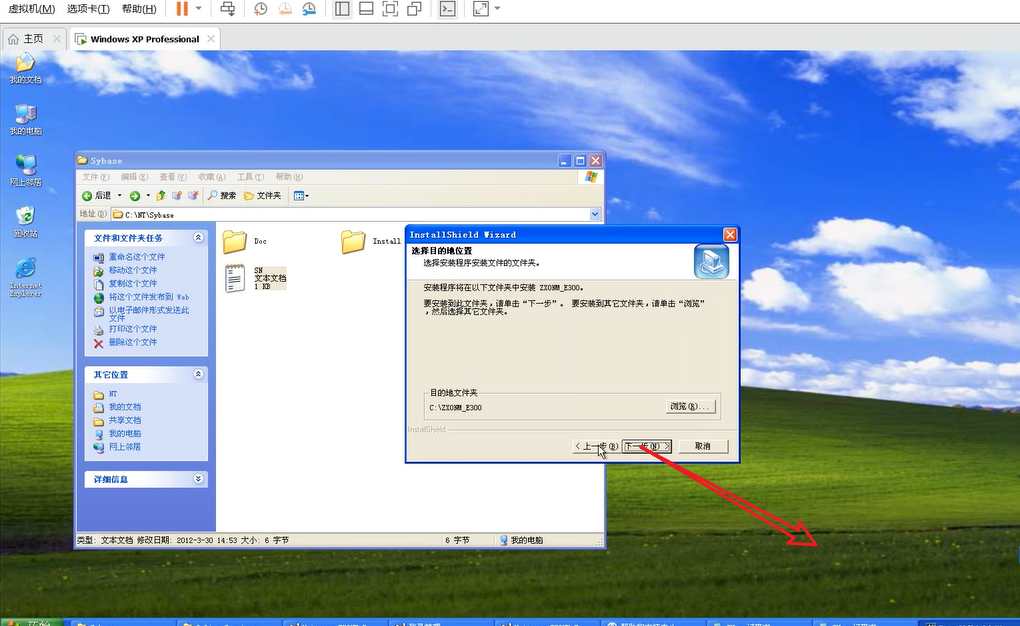Screen dimensions: 1020x626
Task: Toggle the library sidebar panel icon
Action: tap(342, 8)
